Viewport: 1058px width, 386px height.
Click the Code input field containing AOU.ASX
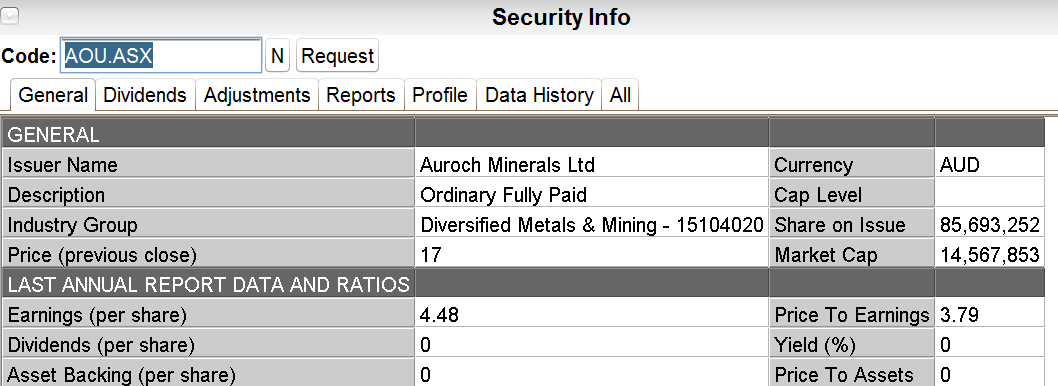161,55
